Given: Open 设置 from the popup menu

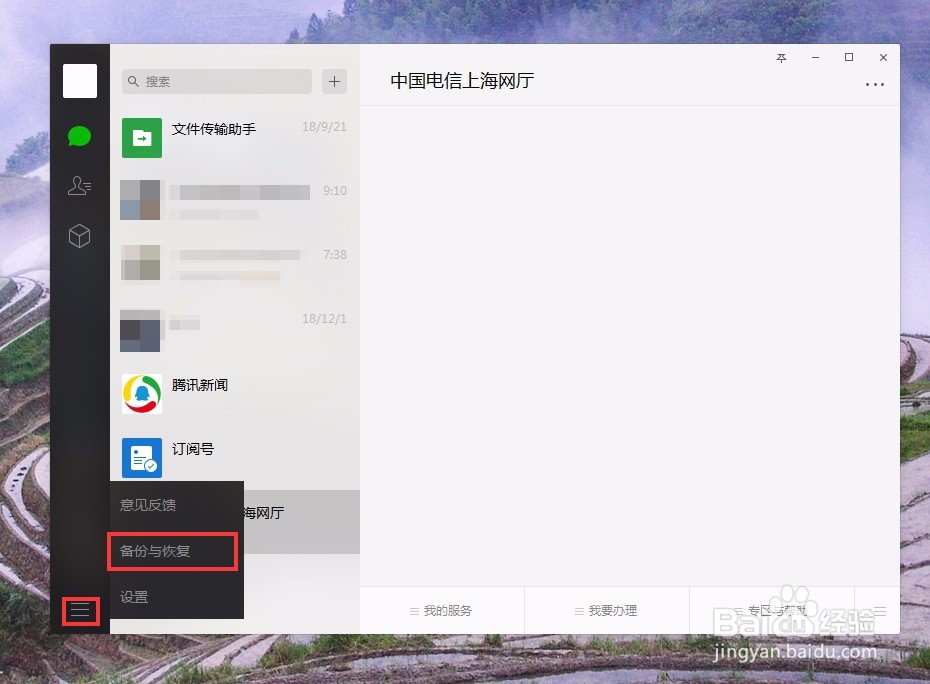Looking at the screenshot, I should pyautogui.click(x=134, y=597).
